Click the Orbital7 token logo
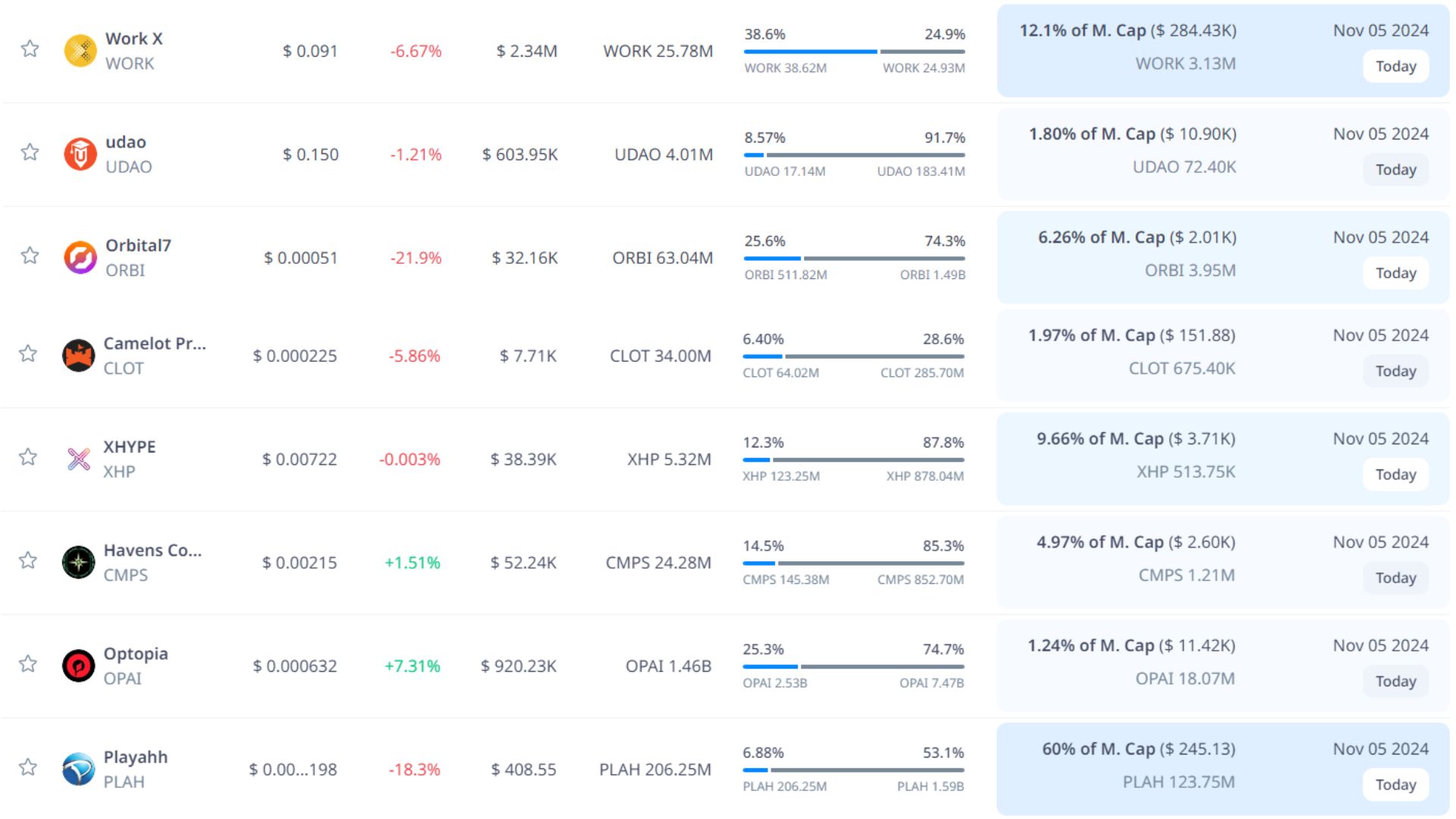 80,258
